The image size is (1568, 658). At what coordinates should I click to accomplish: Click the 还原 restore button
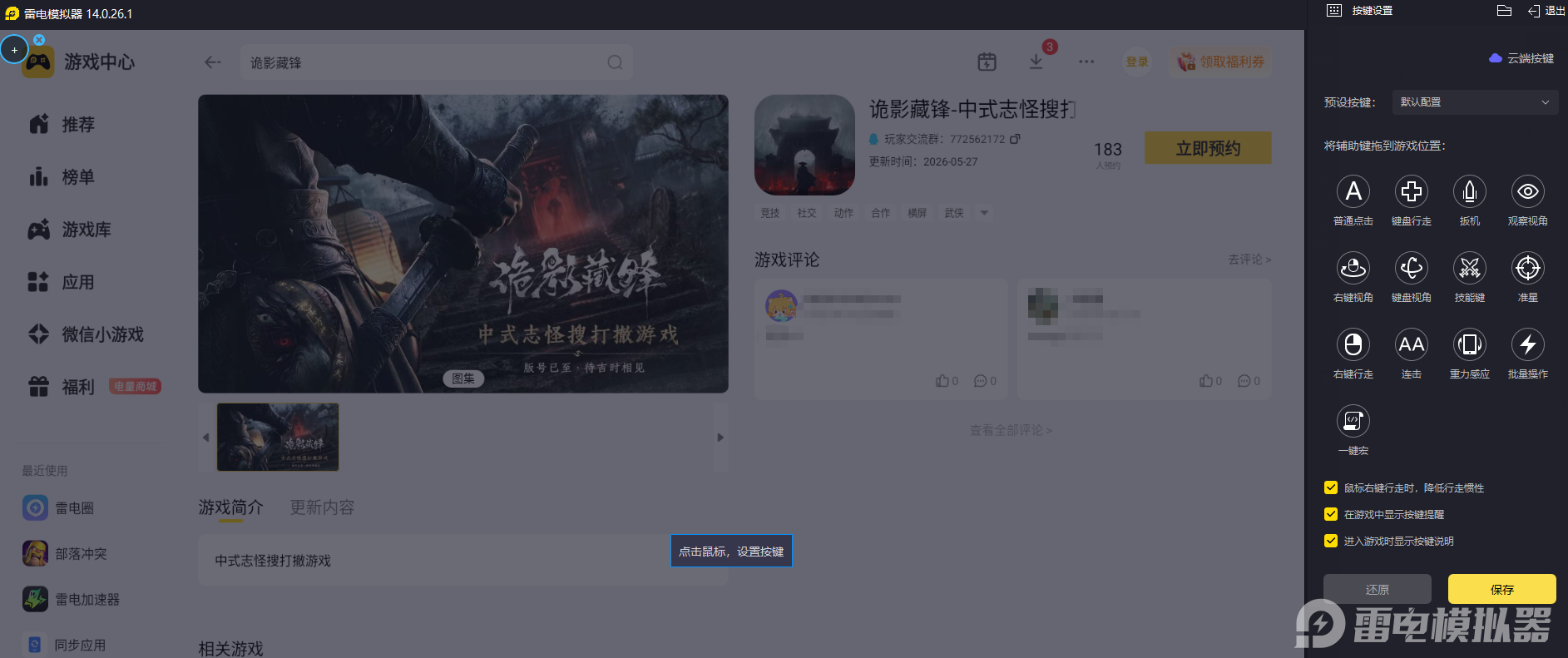click(x=1378, y=589)
